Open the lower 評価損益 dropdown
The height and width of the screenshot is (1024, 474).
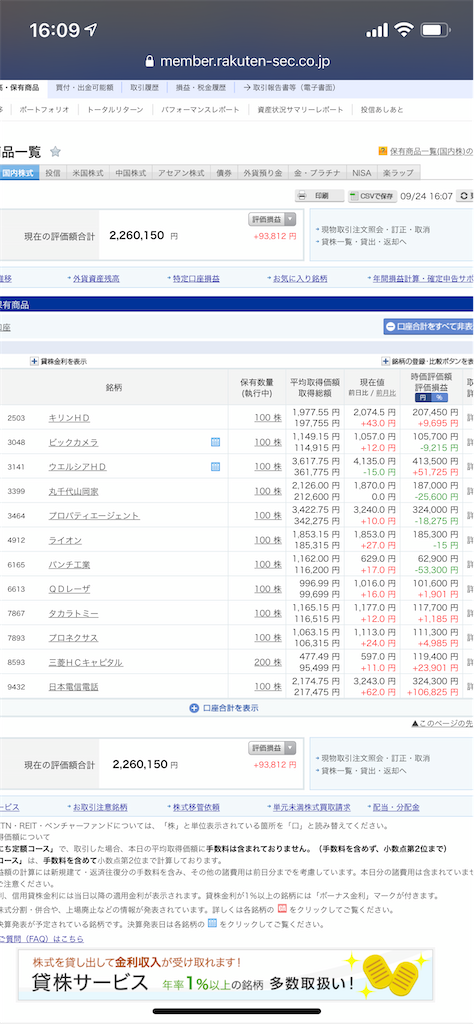pos(272,748)
